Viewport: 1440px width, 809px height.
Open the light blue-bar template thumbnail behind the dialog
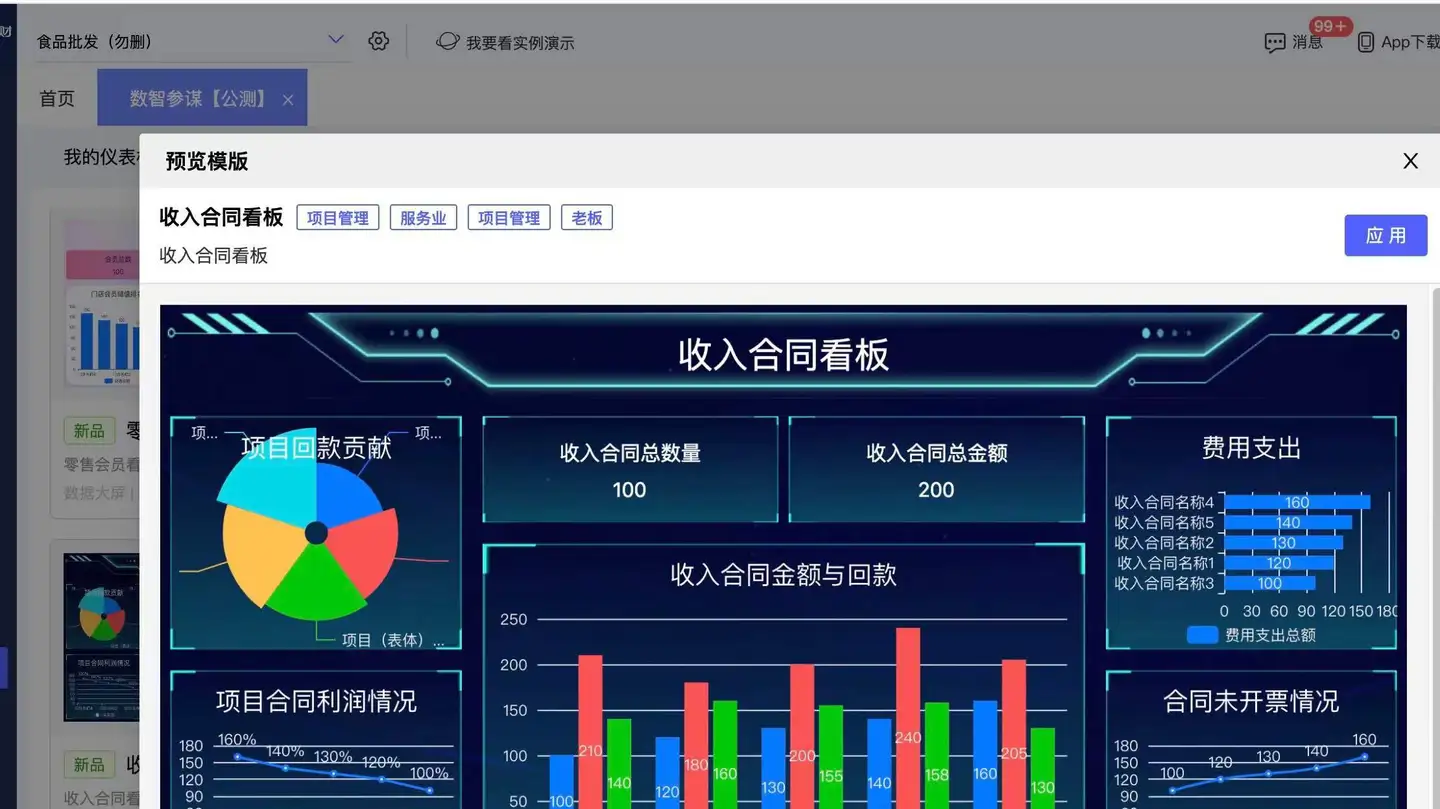click(102, 303)
